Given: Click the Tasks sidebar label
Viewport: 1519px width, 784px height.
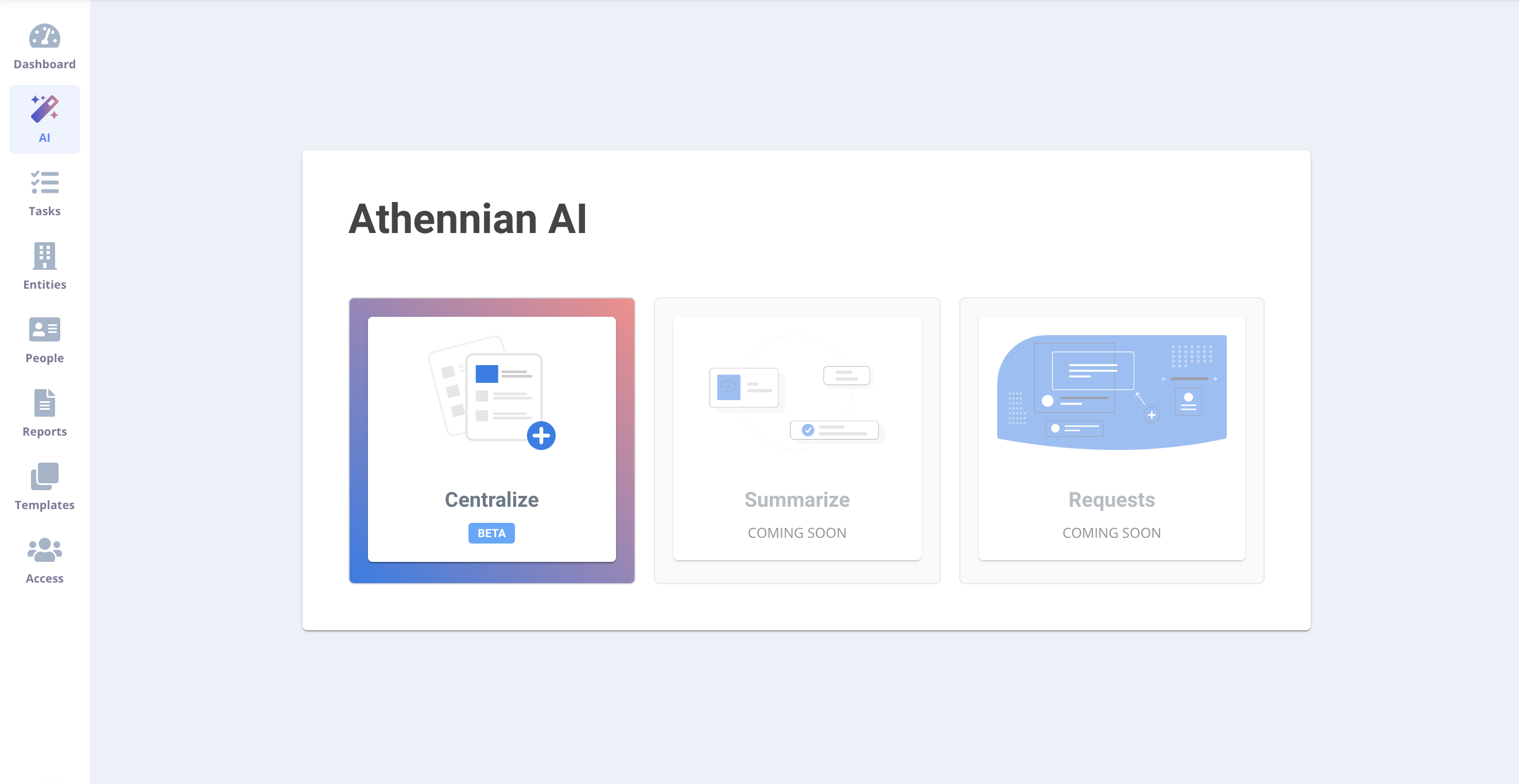Looking at the screenshot, I should click(45, 211).
